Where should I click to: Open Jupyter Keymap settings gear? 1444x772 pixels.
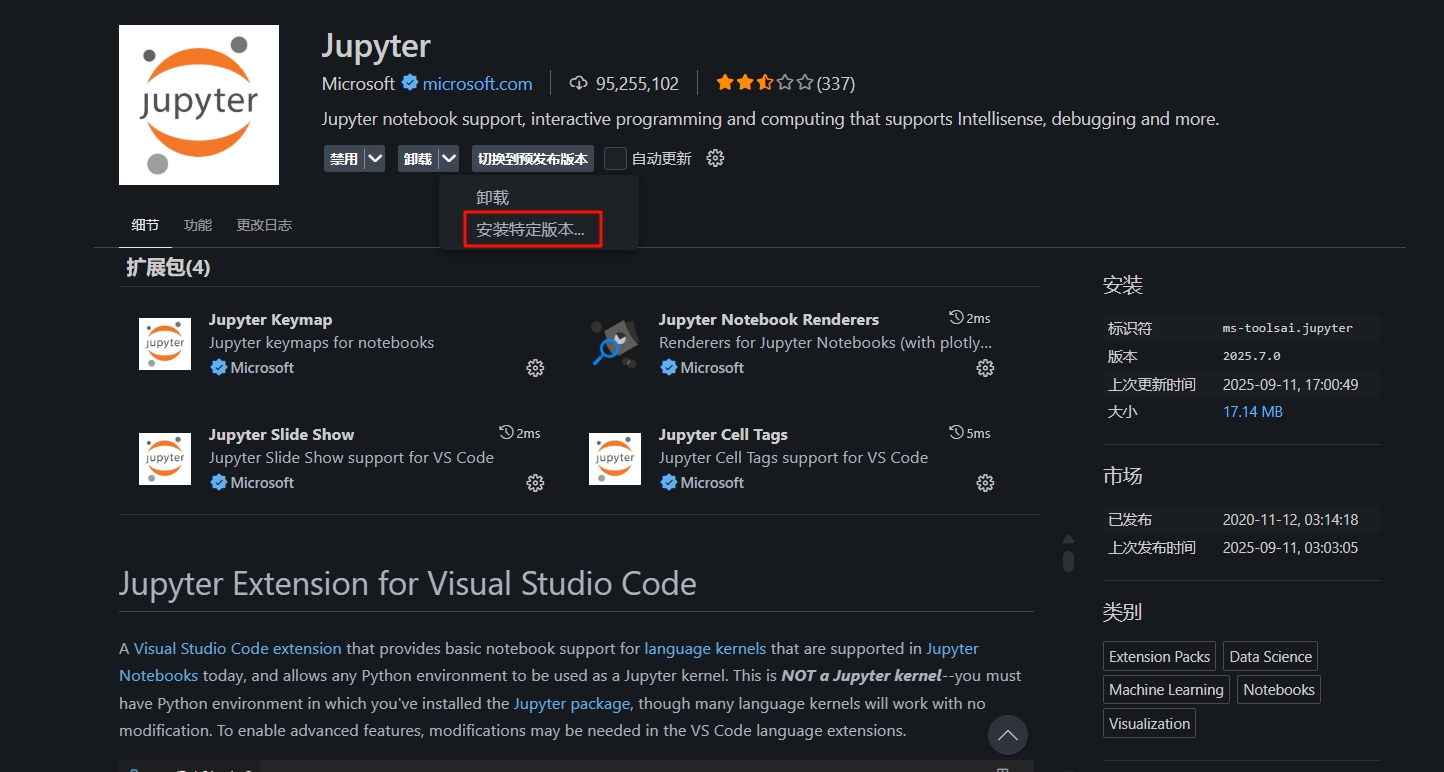tap(535, 368)
